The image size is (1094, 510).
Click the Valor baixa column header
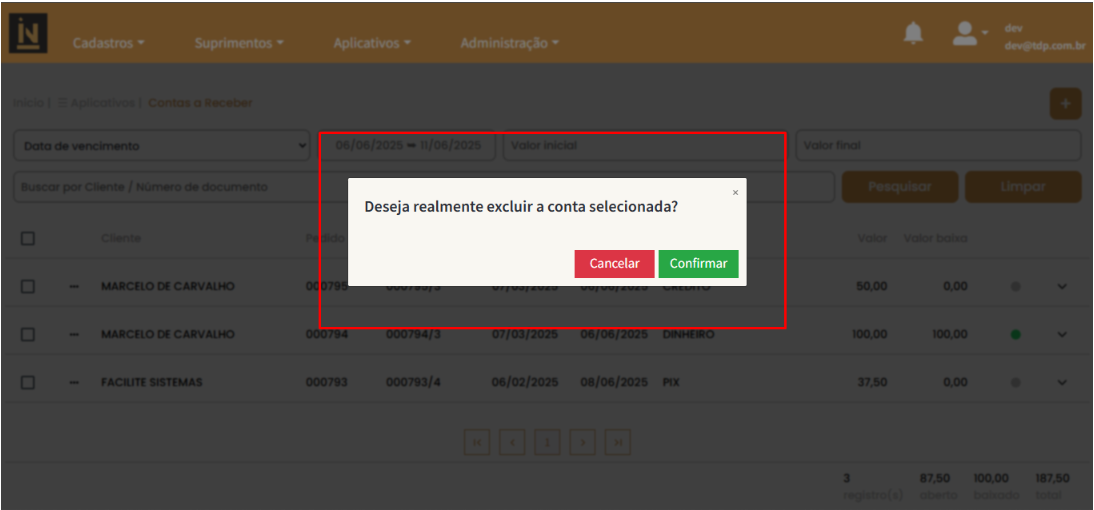936,239
